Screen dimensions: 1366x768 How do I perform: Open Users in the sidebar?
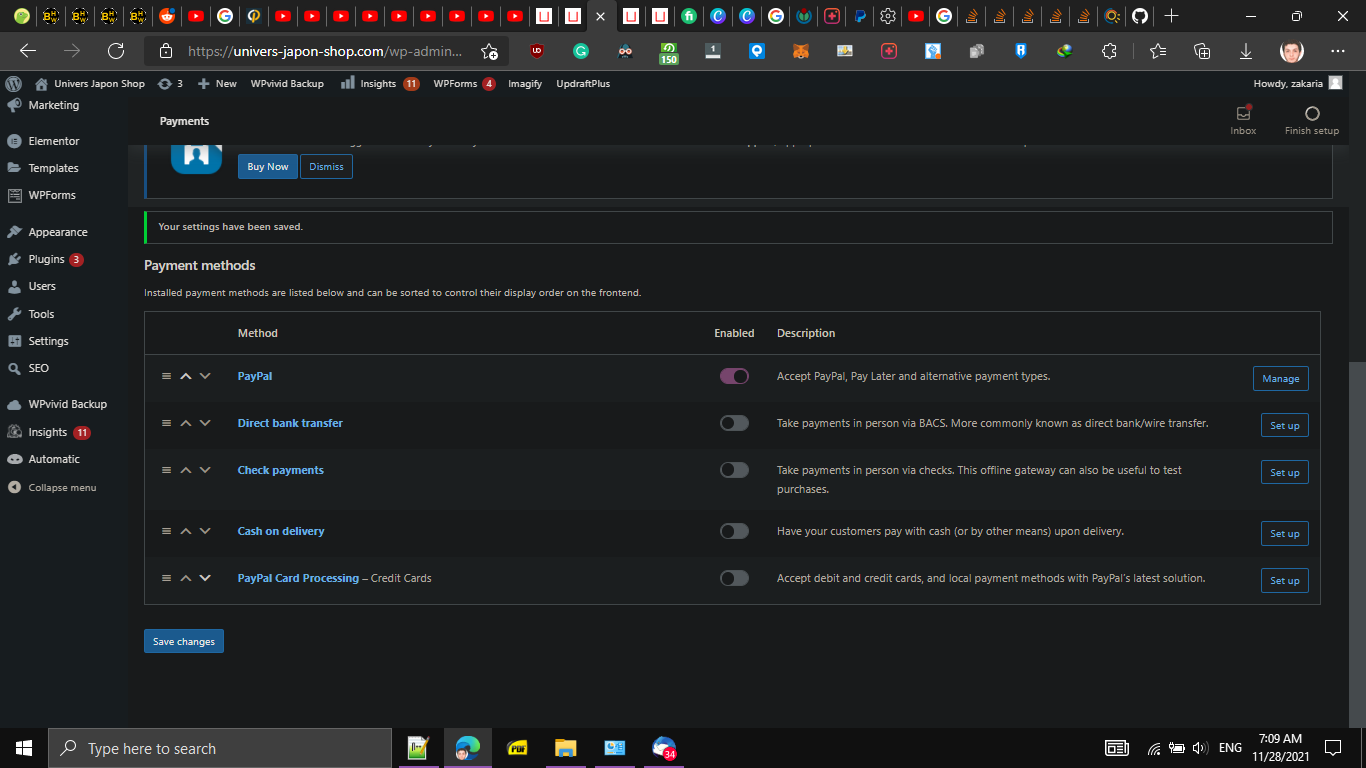[x=42, y=286]
